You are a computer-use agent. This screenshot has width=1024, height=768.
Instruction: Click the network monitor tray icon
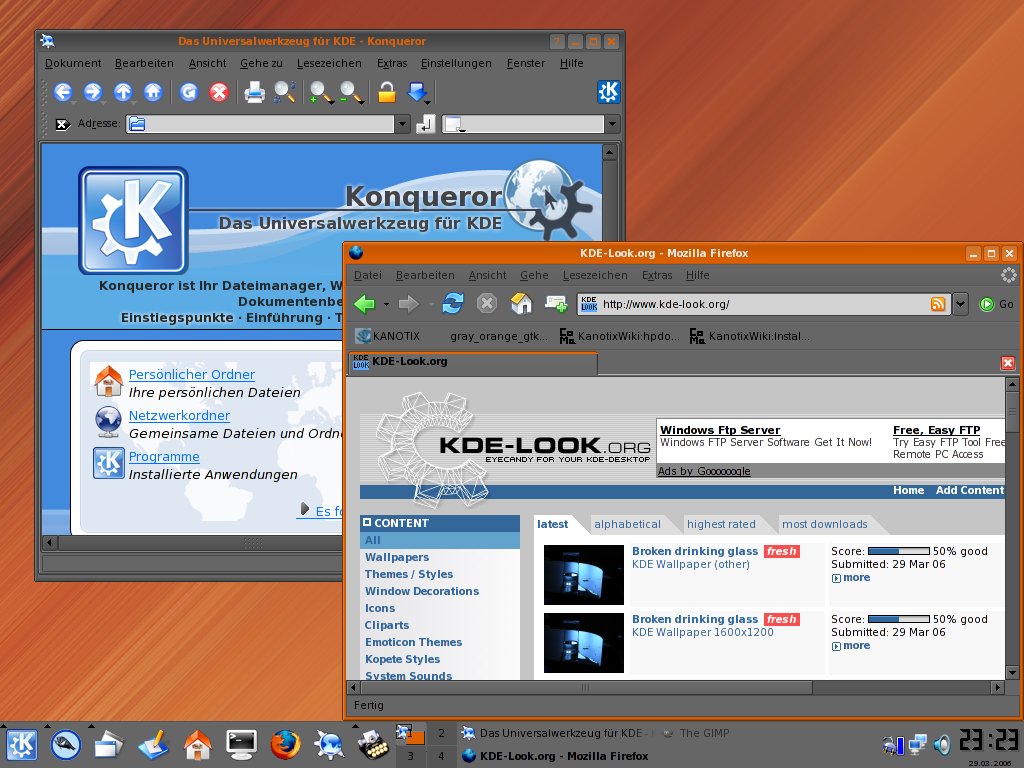click(x=918, y=744)
